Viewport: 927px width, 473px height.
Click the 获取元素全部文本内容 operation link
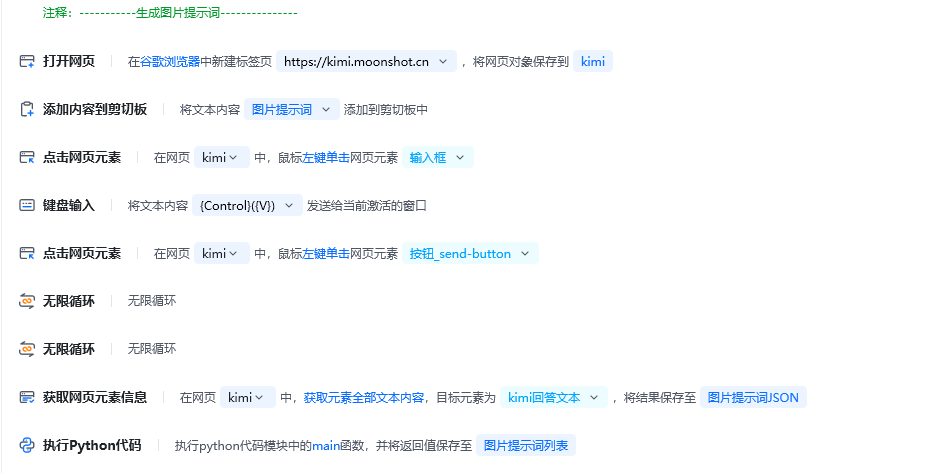364,397
